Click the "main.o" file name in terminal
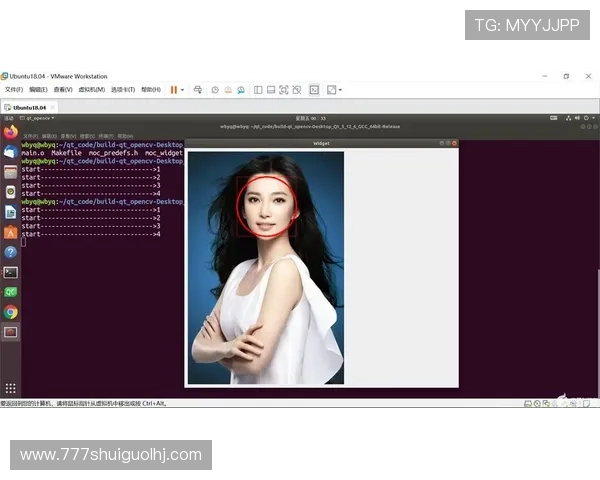 pyautogui.click(x=33, y=153)
